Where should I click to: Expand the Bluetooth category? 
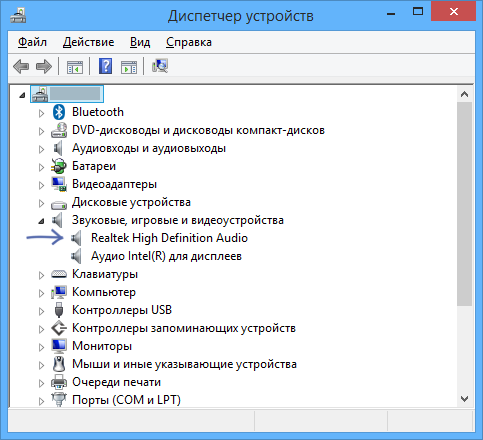[x=41, y=113]
